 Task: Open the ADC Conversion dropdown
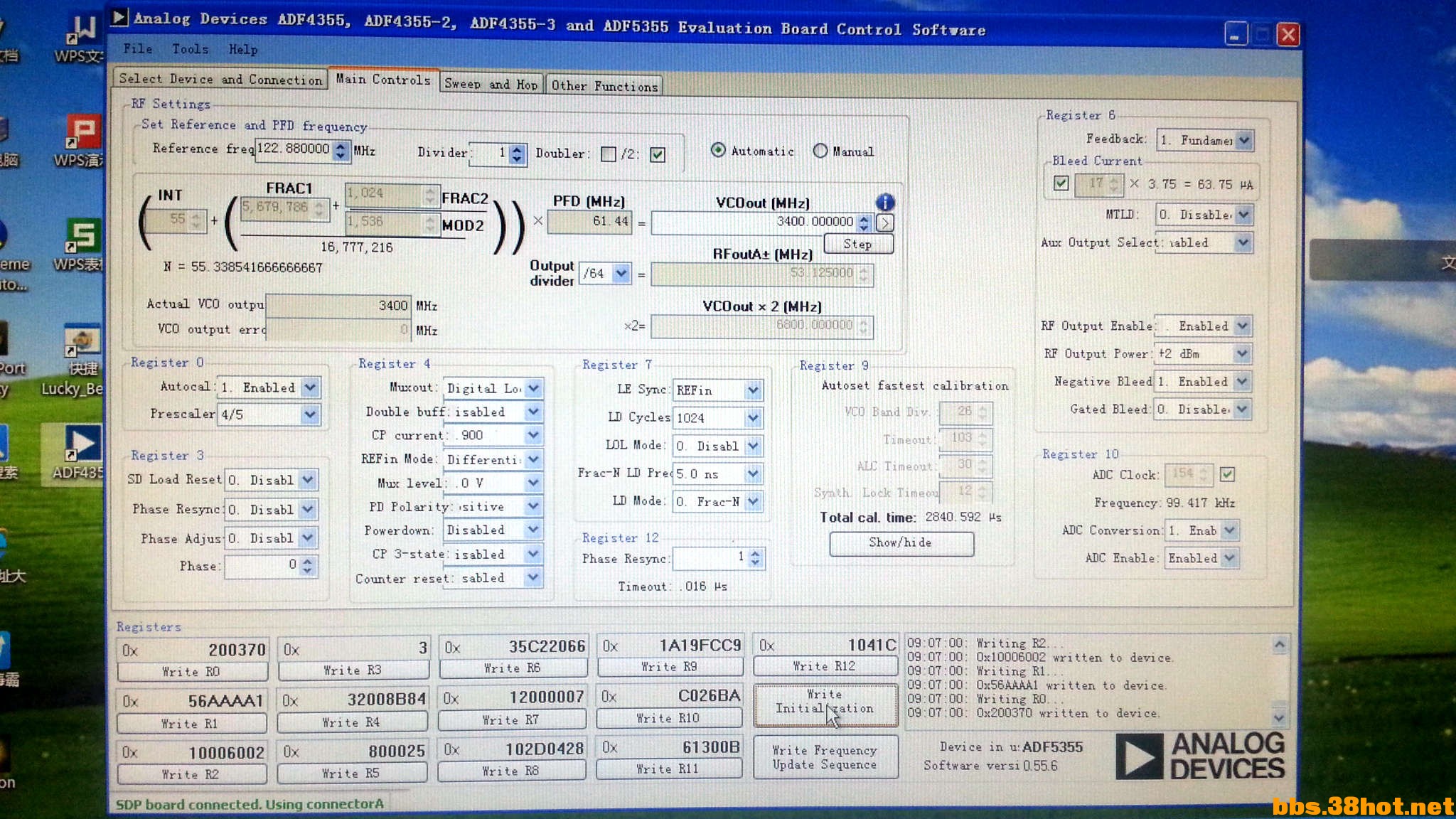(x=1231, y=530)
